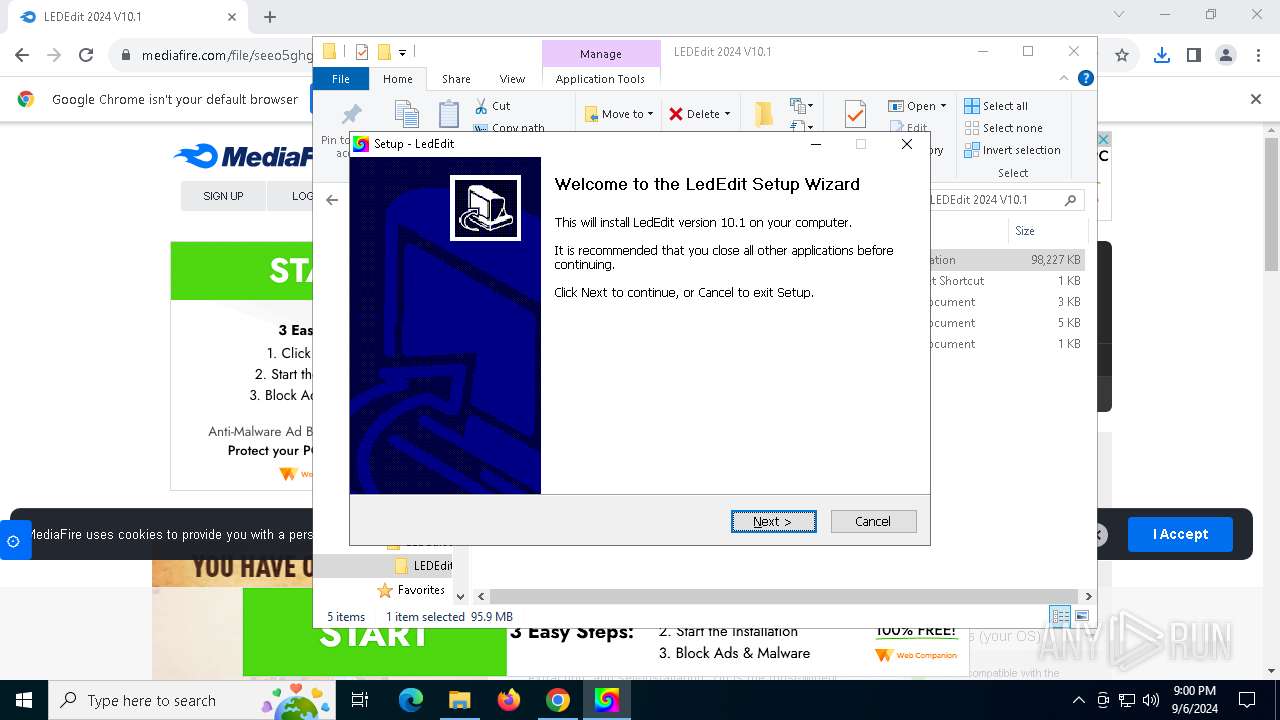
Task: Click the New folder icon in the Quick Access Toolbar
Action: pyautogui.click(x=383, y=52)
